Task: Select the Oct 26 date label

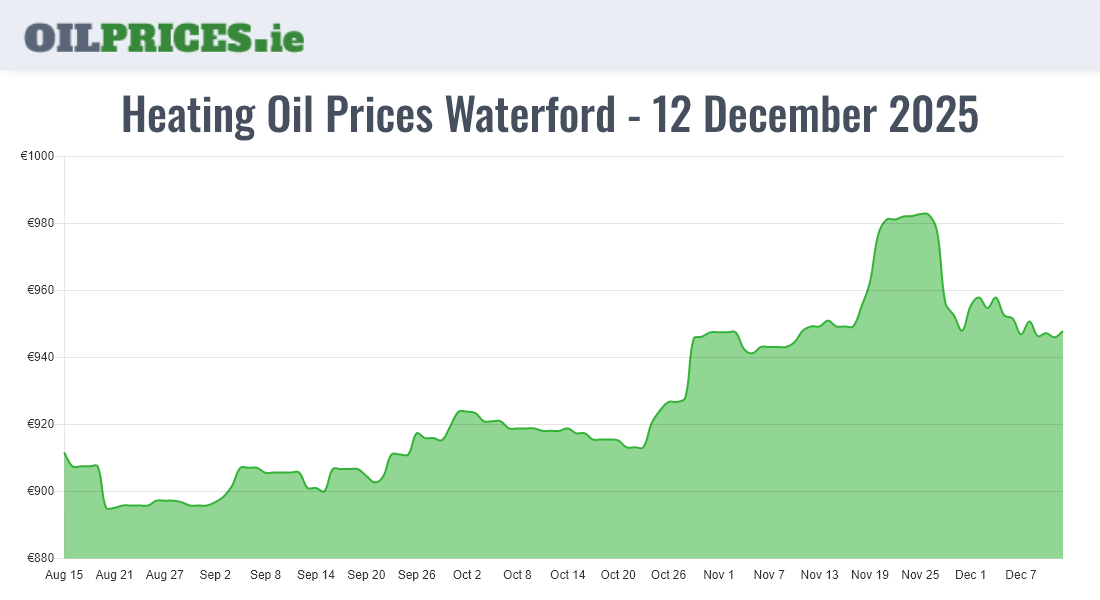Action: click(x=668, y=575)
